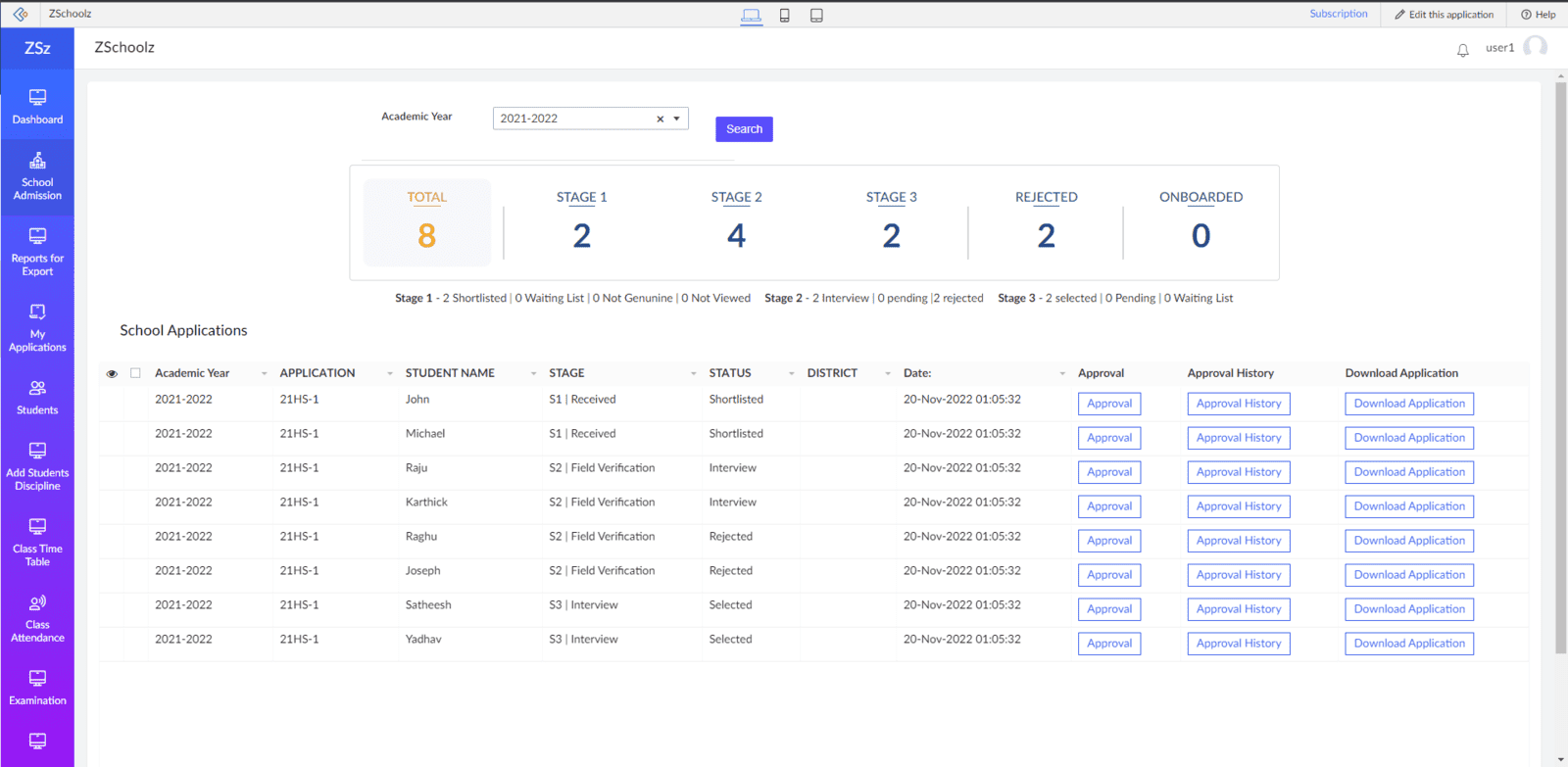
Task: Open Reports for Export sidebar item
Action: point(37,252)
